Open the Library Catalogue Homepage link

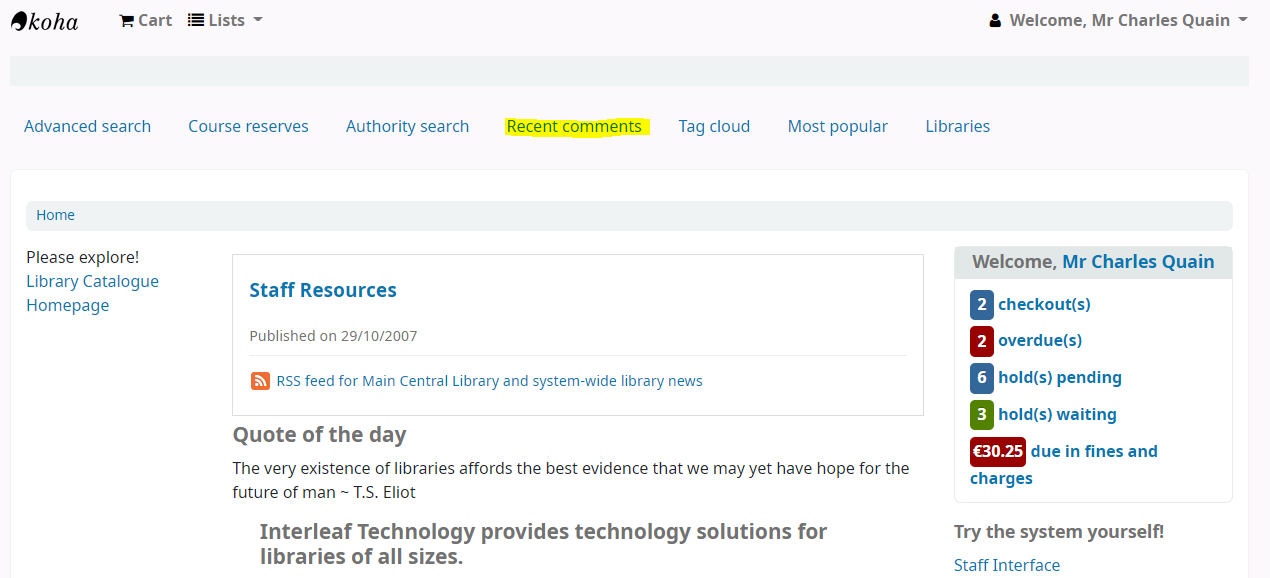92,293
